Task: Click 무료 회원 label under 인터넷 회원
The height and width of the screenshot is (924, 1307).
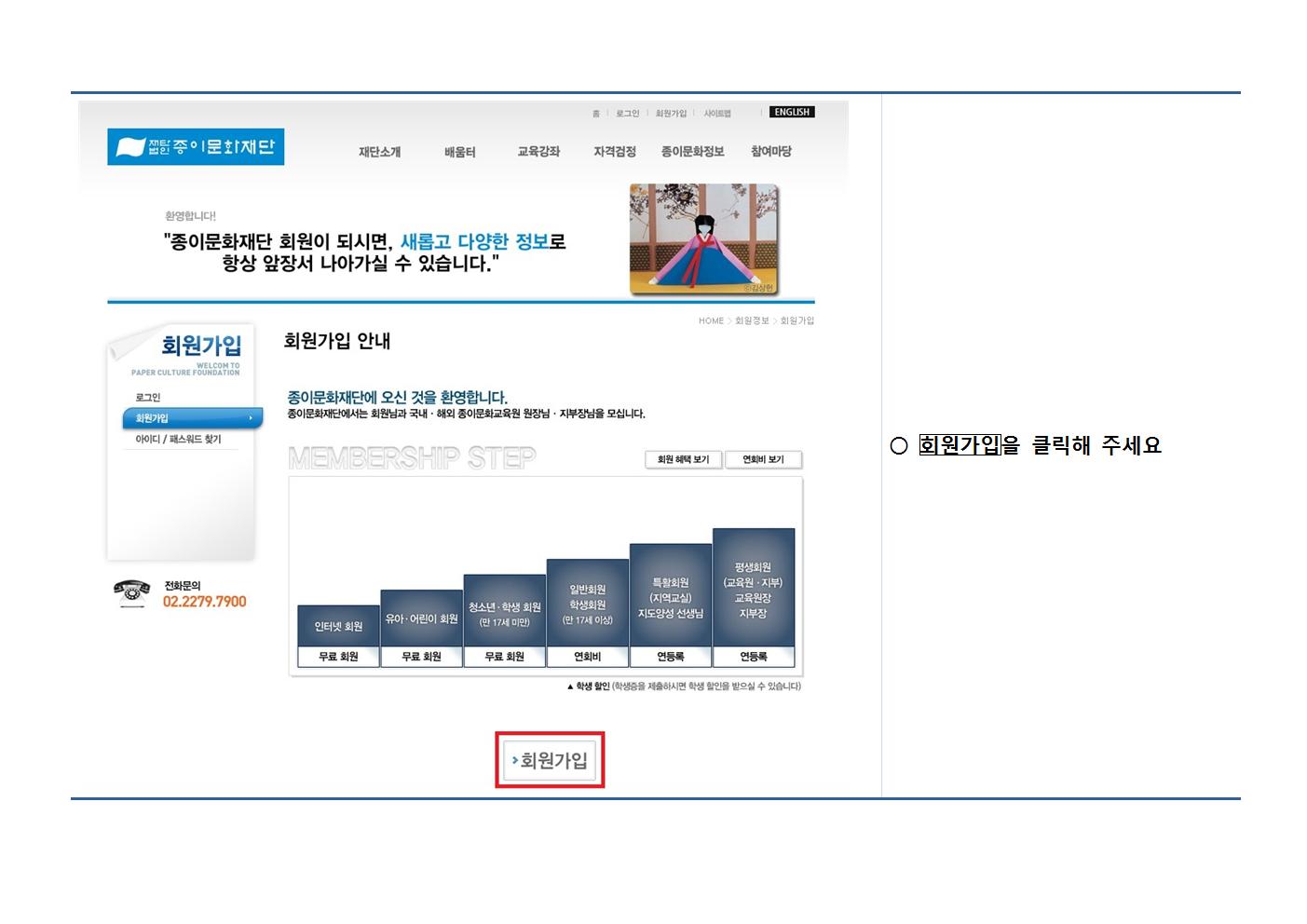Action: (x=338, y=657)
